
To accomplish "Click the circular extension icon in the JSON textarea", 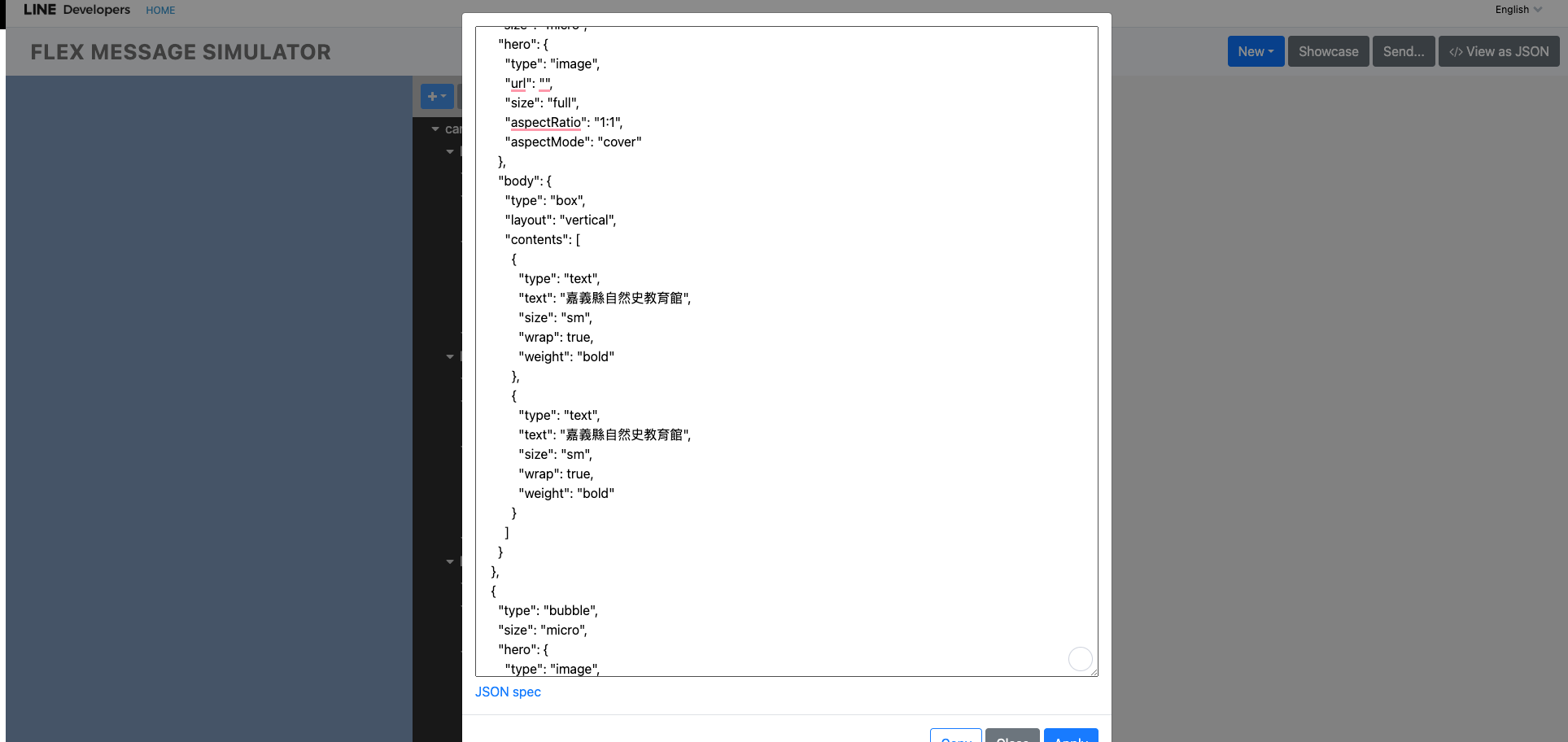I will click(x=1080, y=659).
